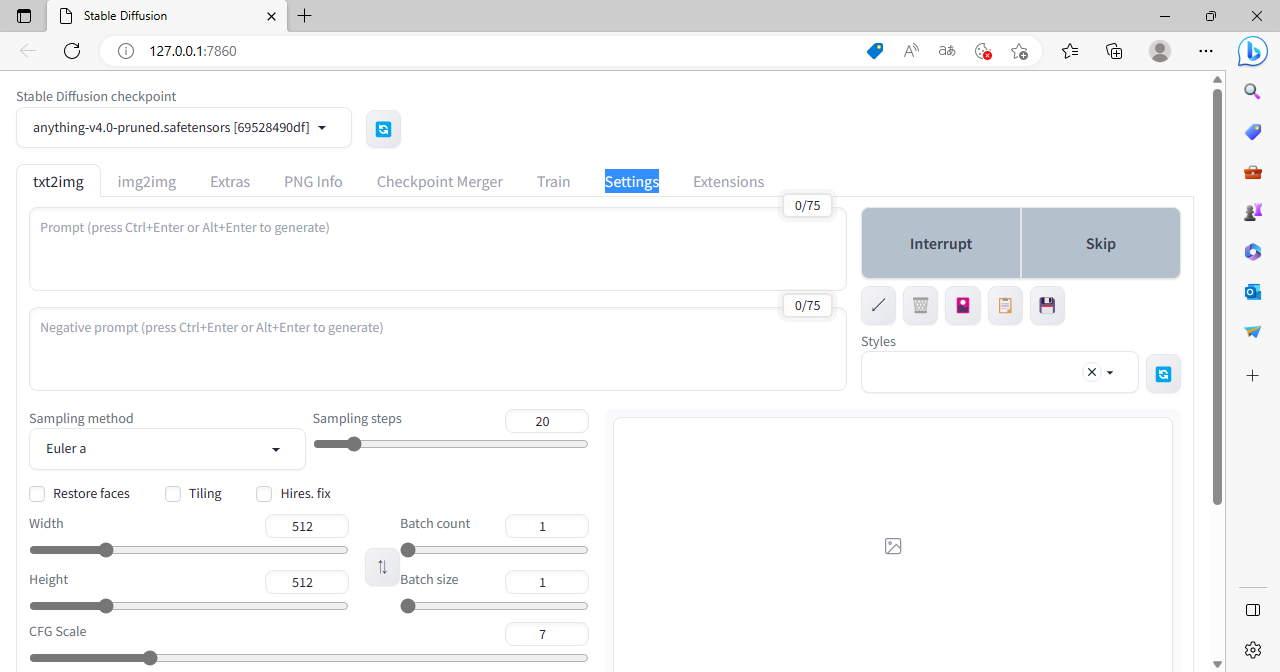
Task: Click the swap width and height icon
Action: (382, 567)
